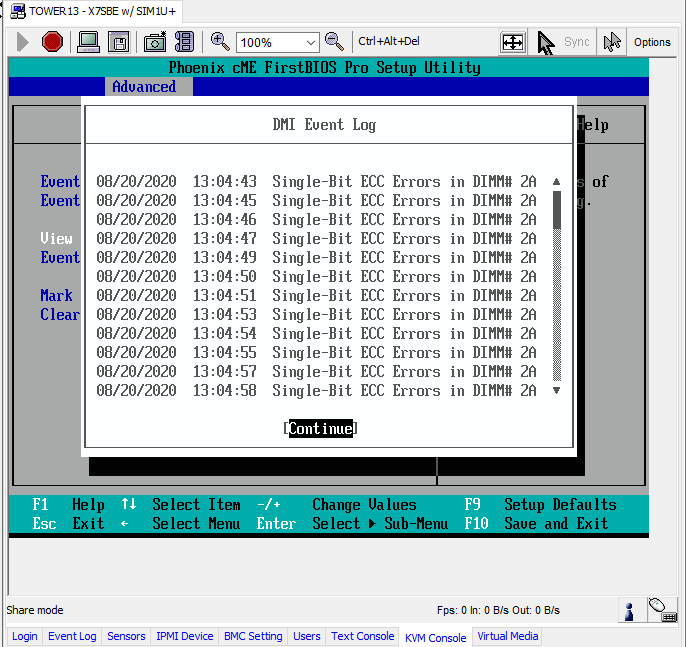Click the 13:04:55 ECC error entry

click(316, 352)
